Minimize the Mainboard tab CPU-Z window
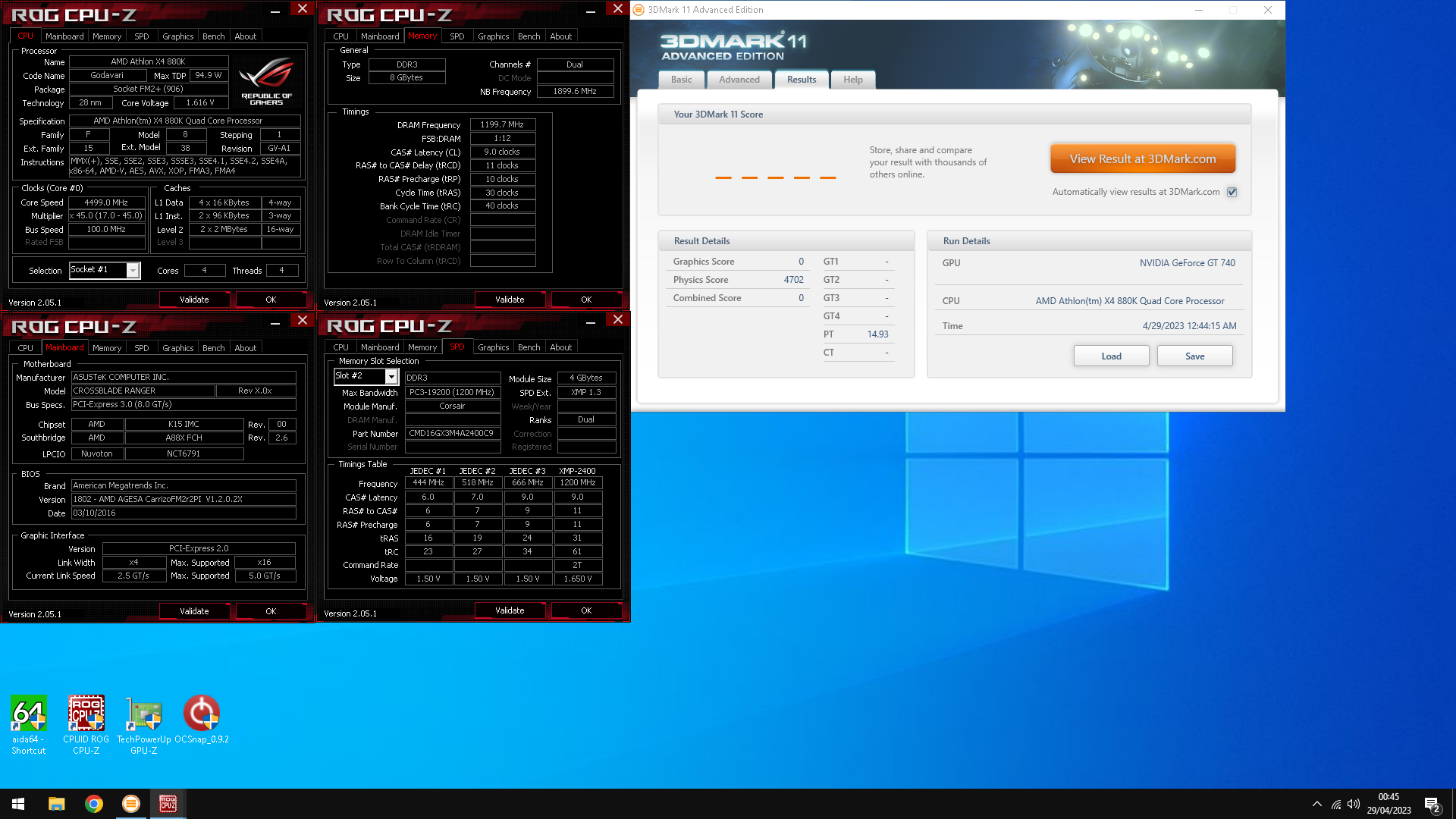 [275, 322]
